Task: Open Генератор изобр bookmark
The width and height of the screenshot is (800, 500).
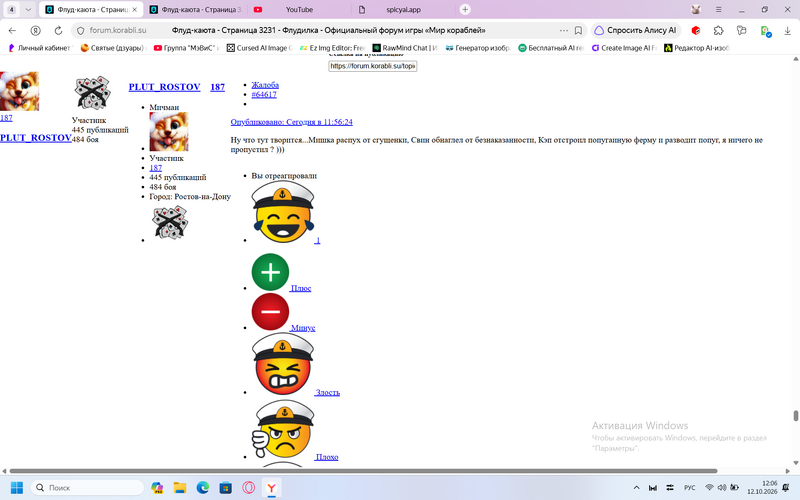Action: point(478,48)
